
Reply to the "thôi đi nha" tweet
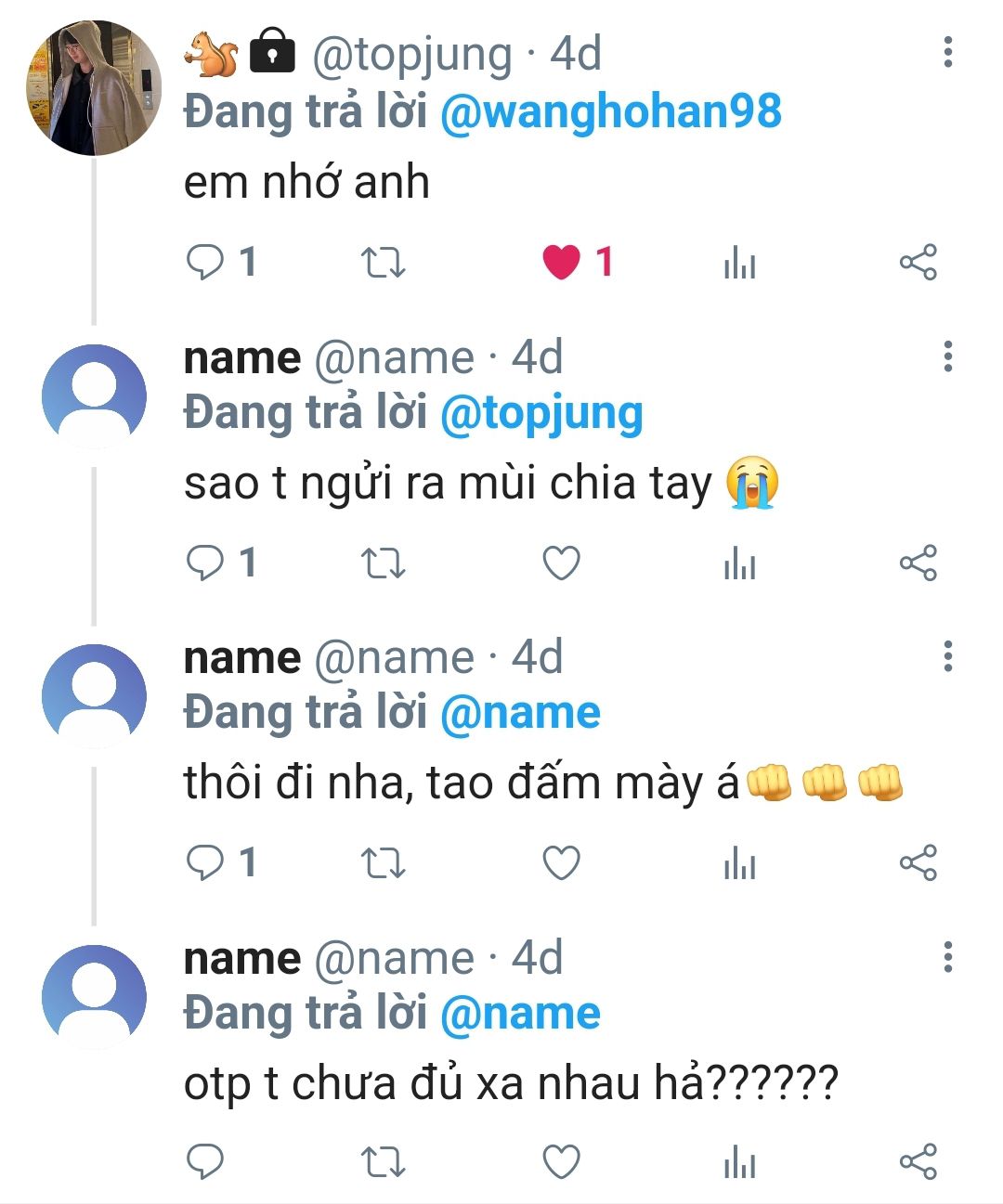coord(205,863)
